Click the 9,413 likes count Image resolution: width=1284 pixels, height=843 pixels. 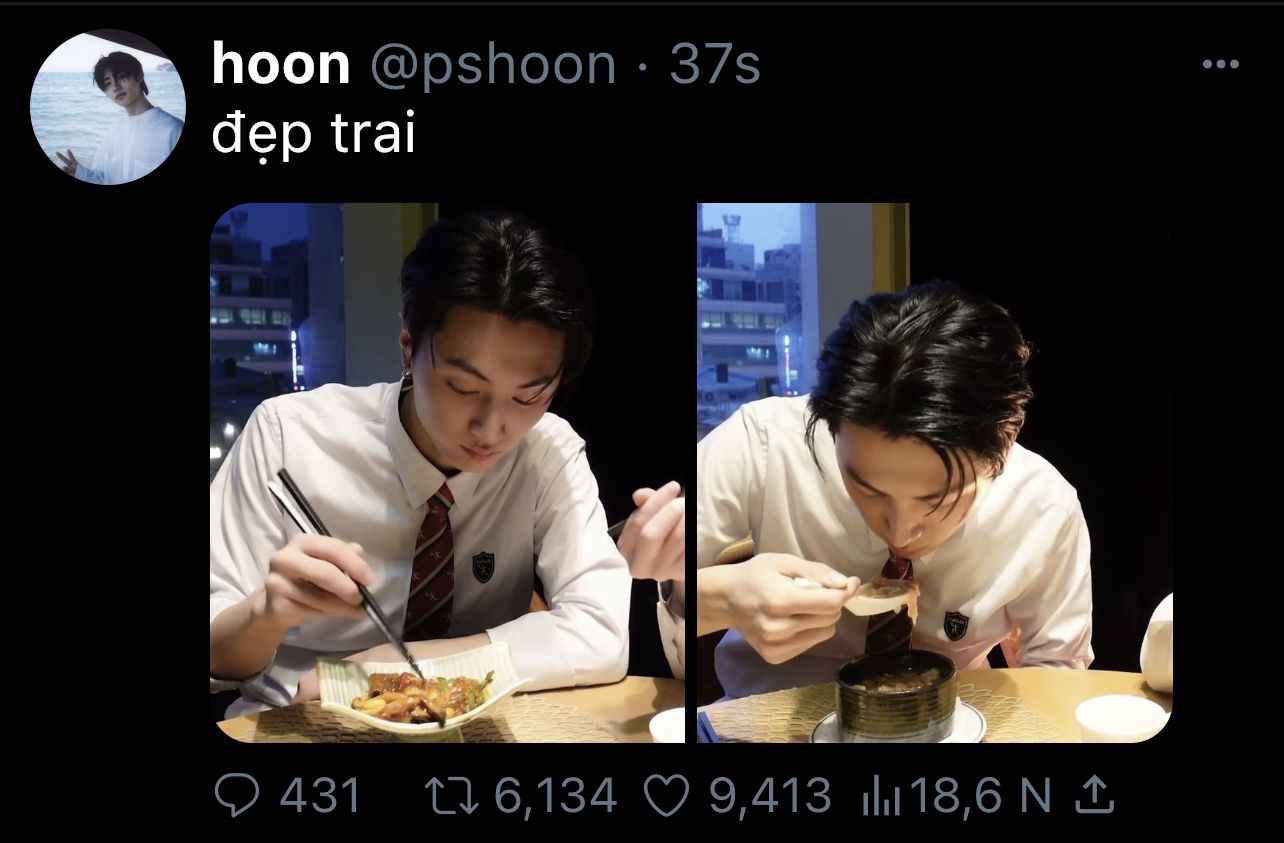pos(770,796)
